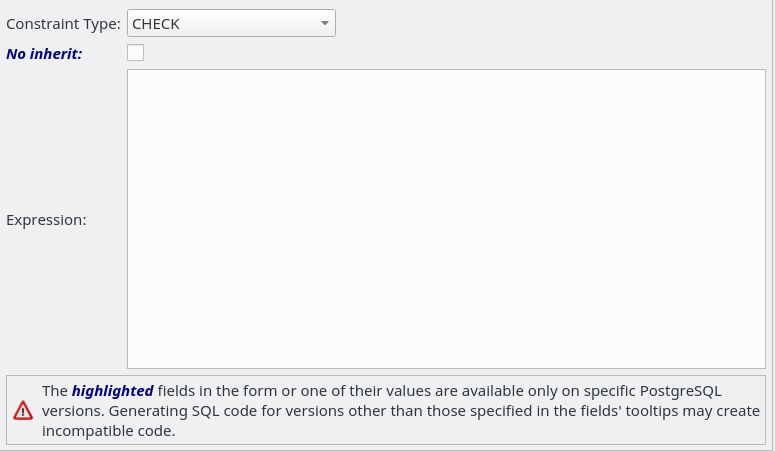This screenshot has height=451, width=775.
Task: Click the bold word highlighted in the warning
Action: 113,391
